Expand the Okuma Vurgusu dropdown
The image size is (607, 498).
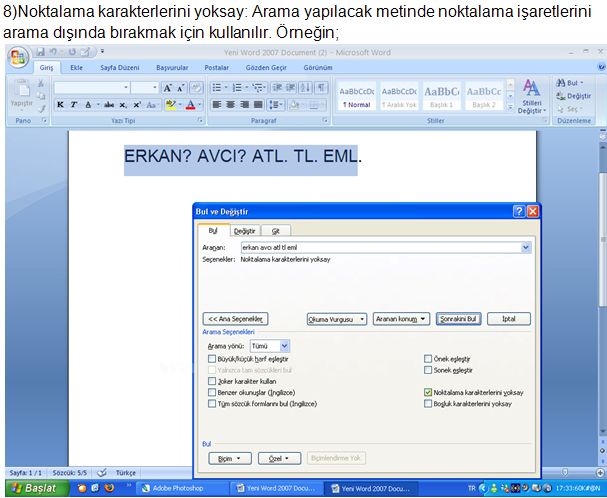(336, 319)
